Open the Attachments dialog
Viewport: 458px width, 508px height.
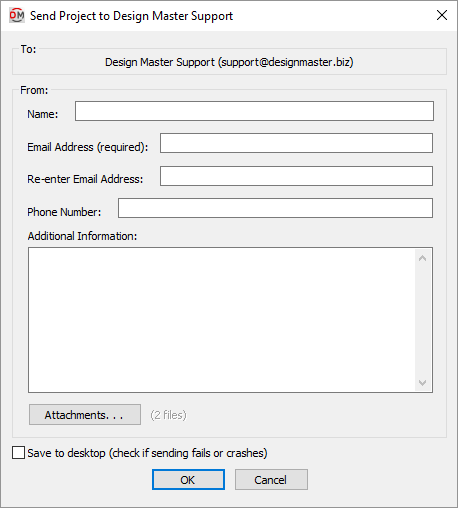click(x=85, y=415)
